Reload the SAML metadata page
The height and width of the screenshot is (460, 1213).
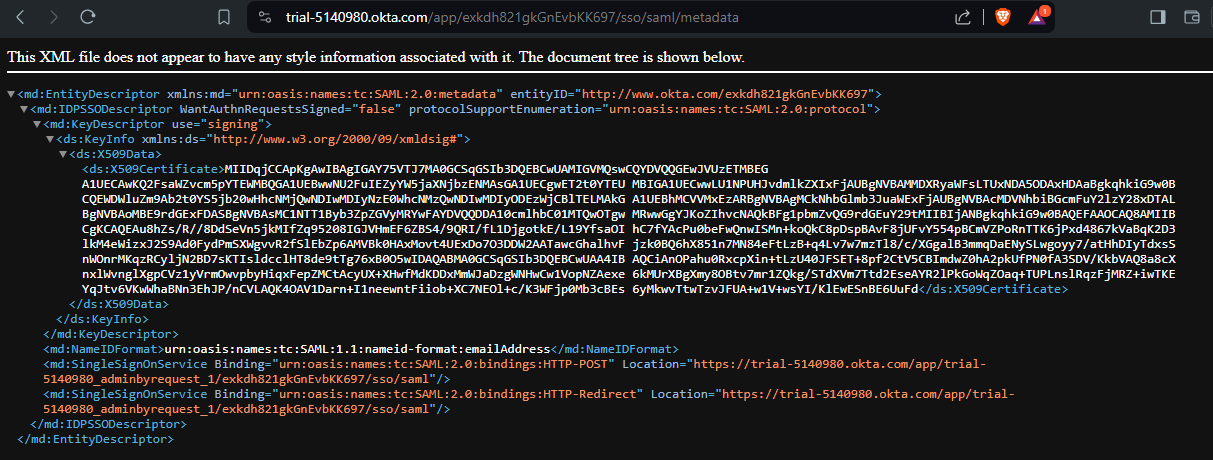coord(88,17)
